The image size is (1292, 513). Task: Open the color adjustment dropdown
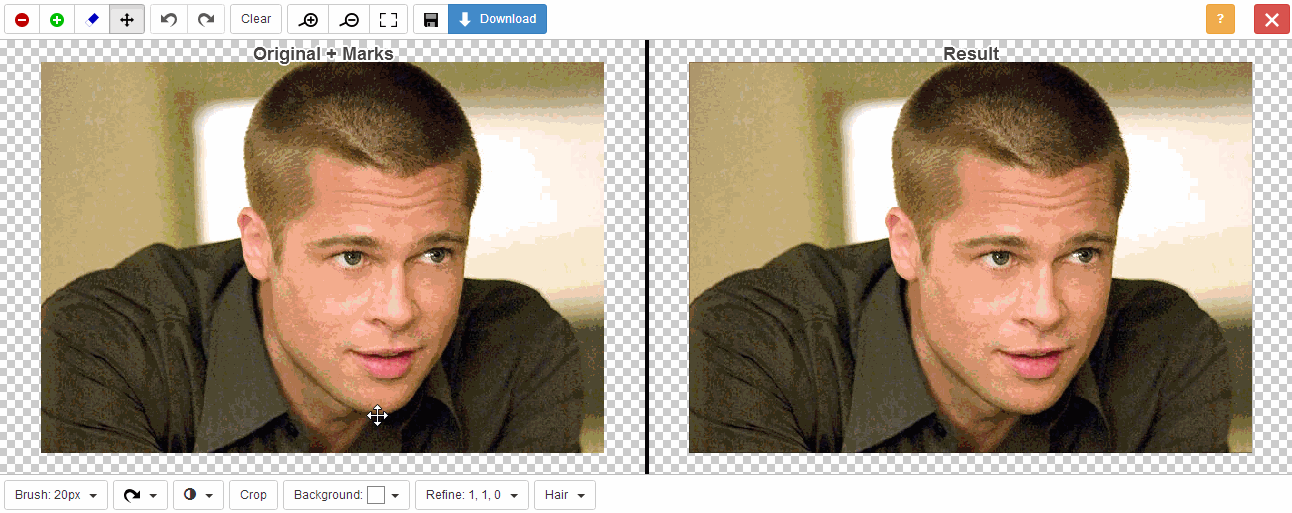coord(198,495)
